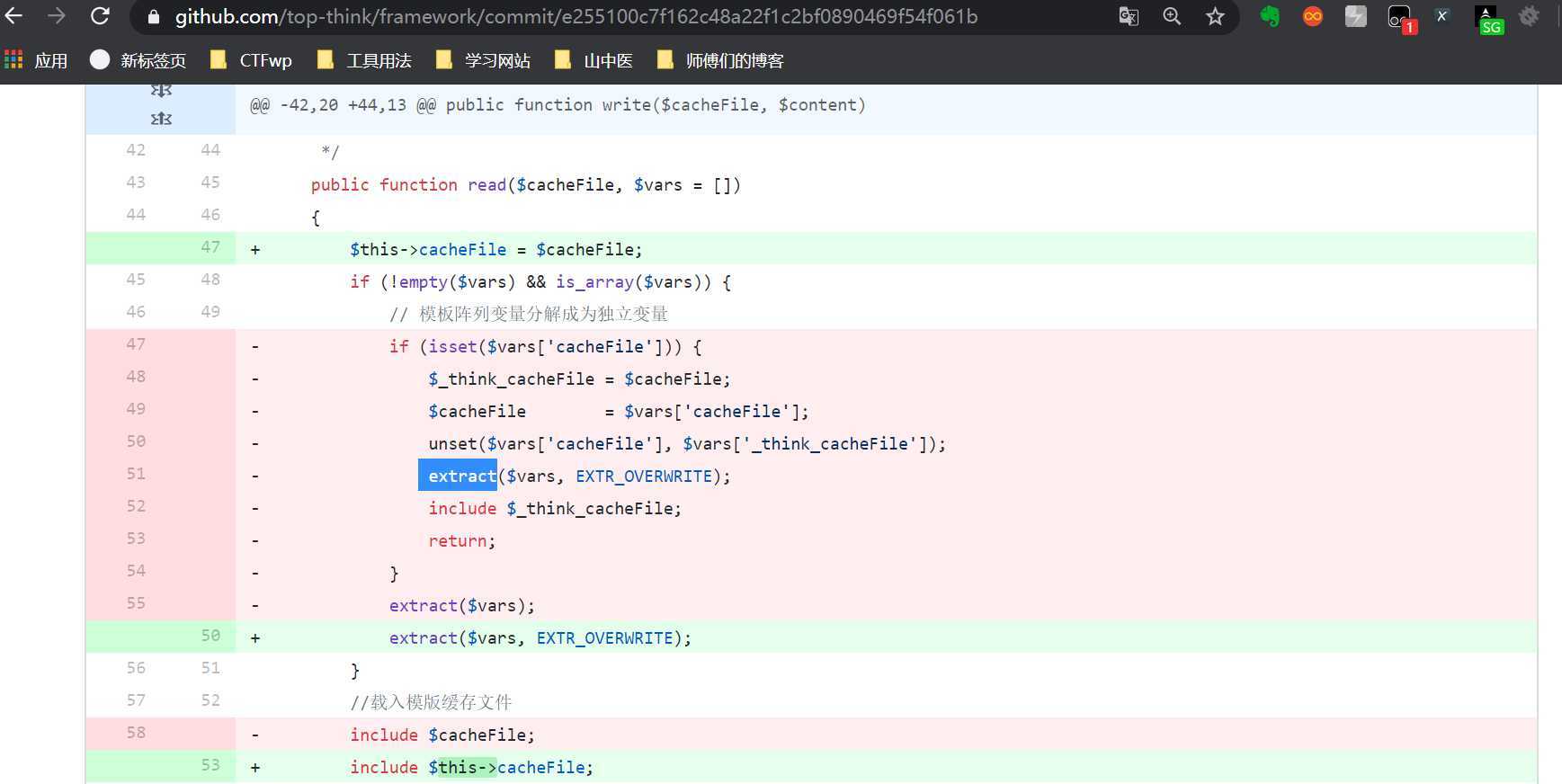1562x784 pixels.
Task: Open the grey lightning bolt extension
Action: pos(1356,16)
